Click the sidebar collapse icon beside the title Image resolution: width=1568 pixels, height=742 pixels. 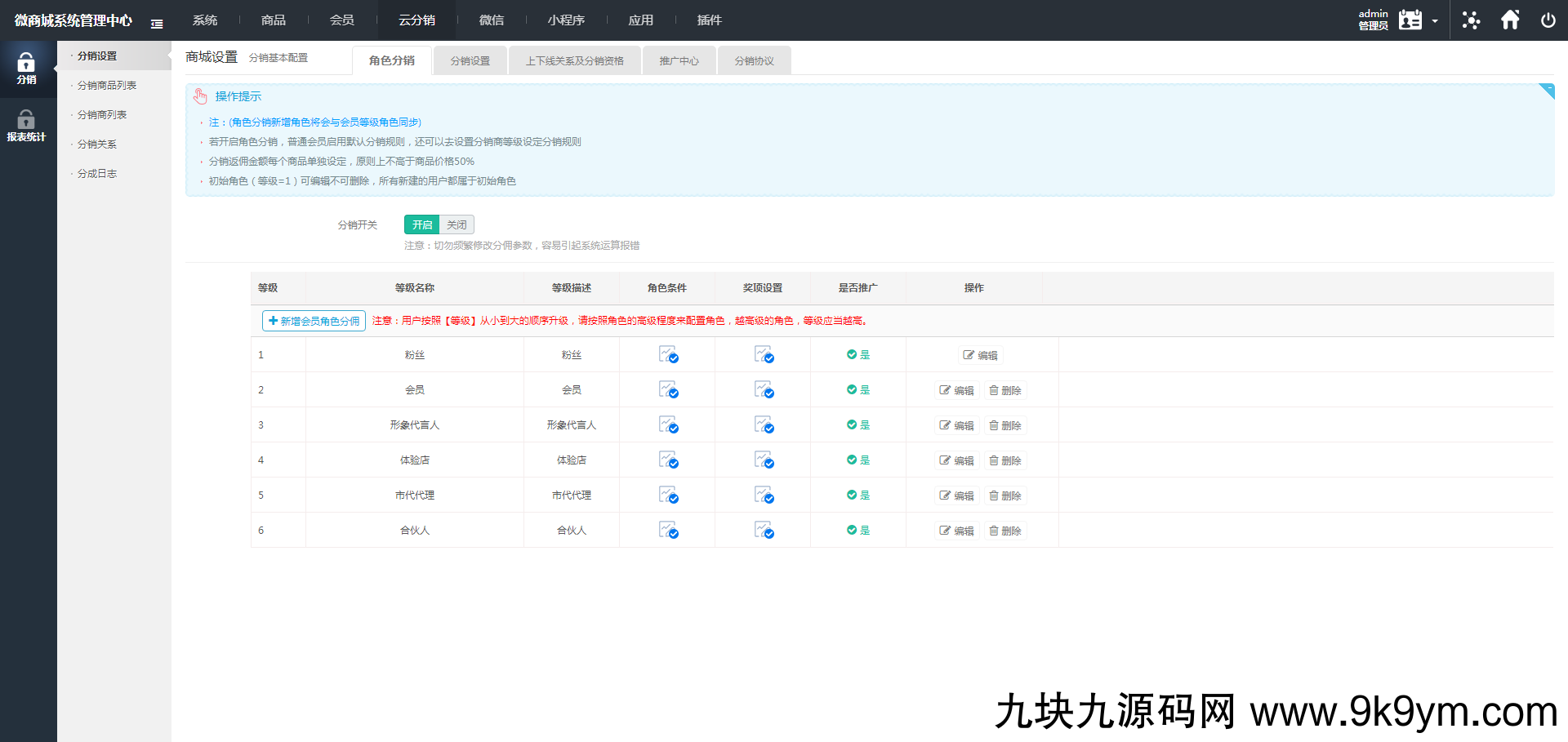[157, 24]
